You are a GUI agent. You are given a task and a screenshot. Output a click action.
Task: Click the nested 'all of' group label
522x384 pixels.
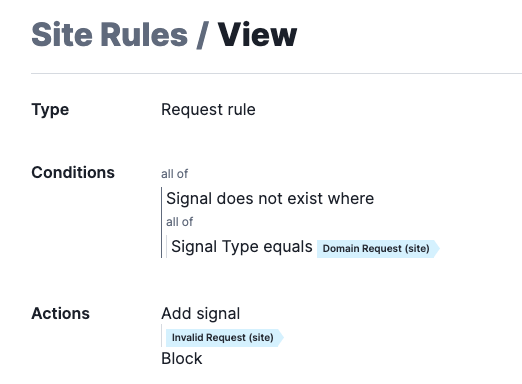(x=179, y=222)
